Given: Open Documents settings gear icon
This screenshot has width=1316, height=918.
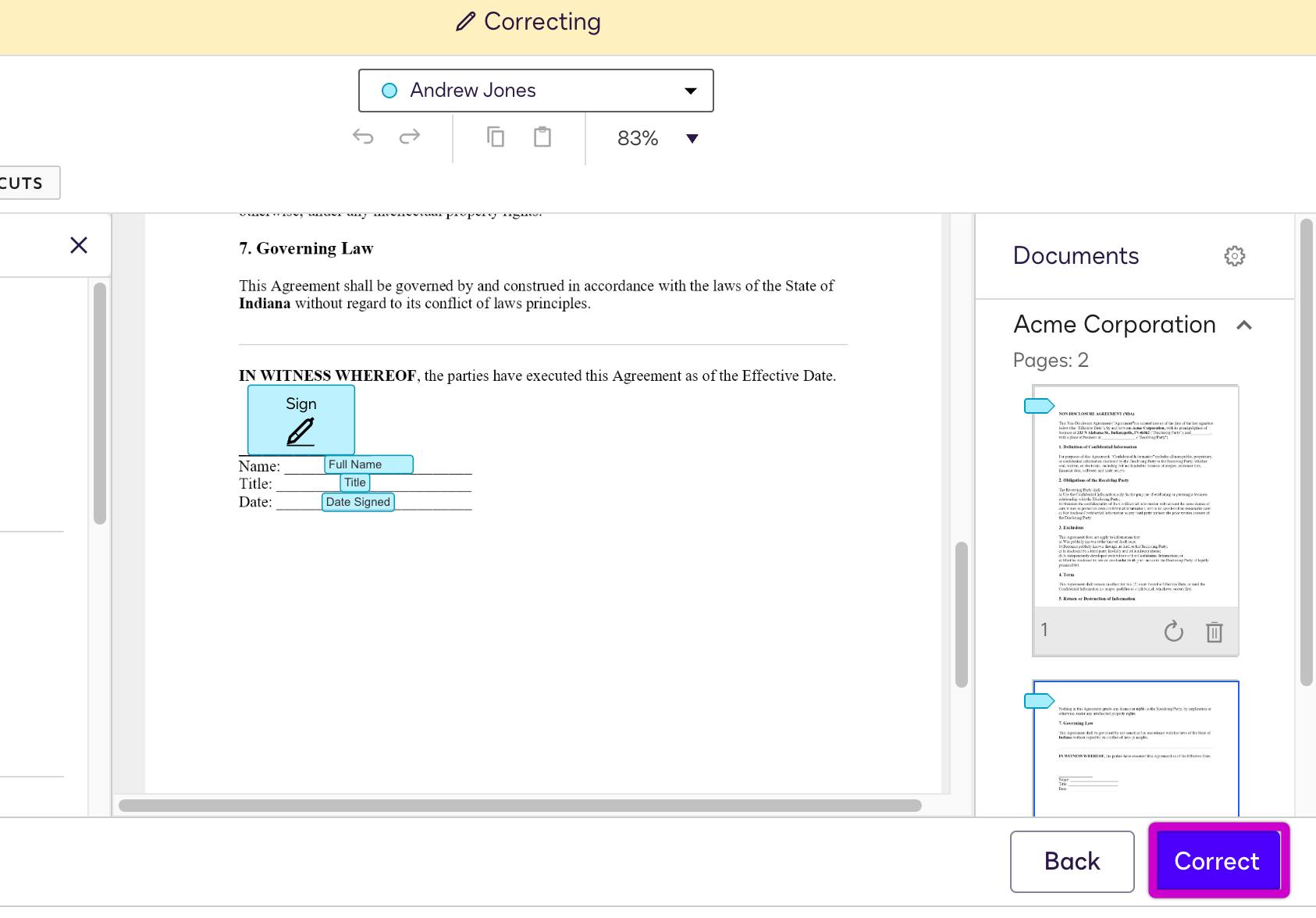Looking at the screenshot, I should (x=1234, y=256).
